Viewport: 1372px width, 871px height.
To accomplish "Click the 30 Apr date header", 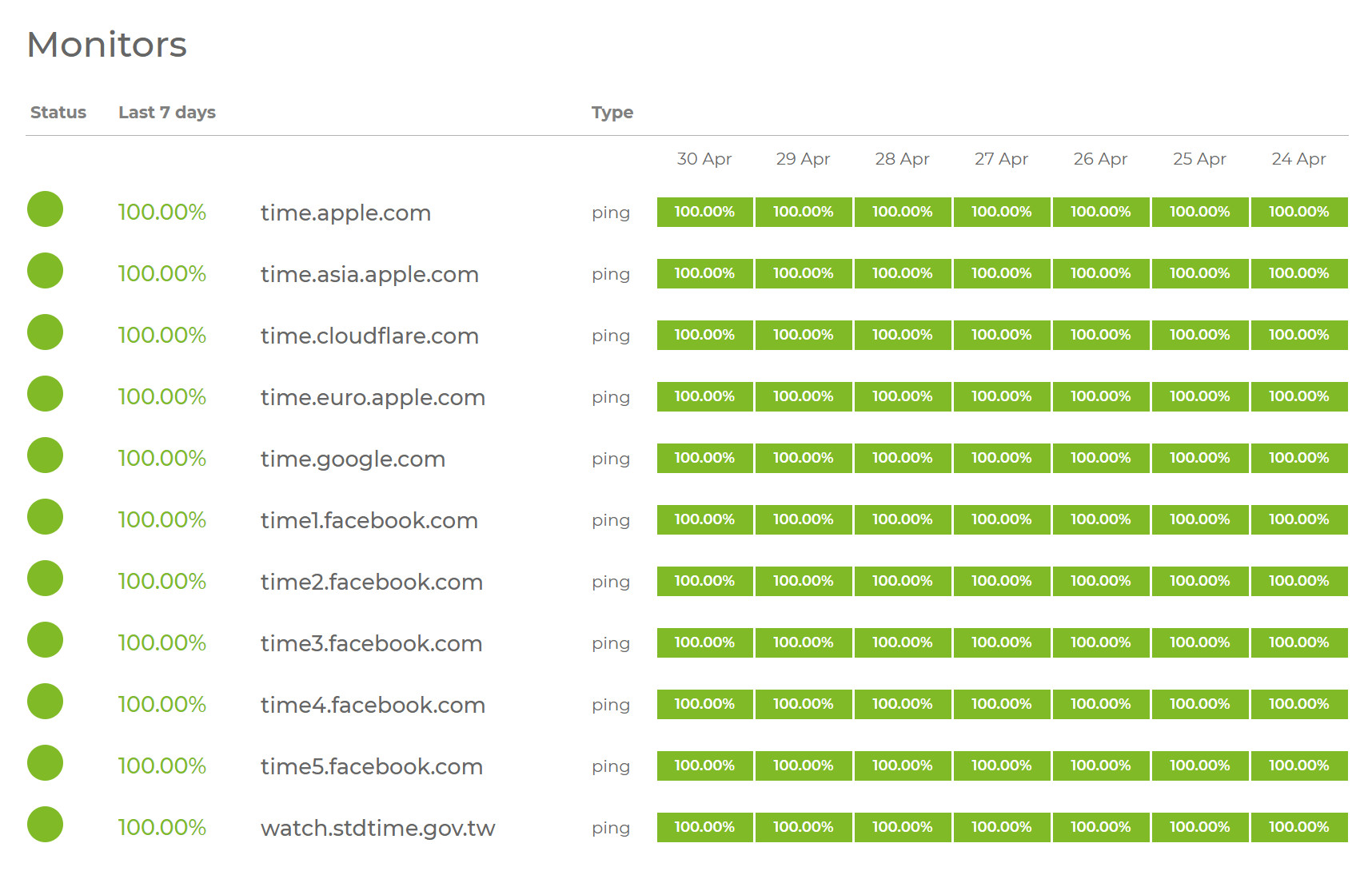I will 704,159.
